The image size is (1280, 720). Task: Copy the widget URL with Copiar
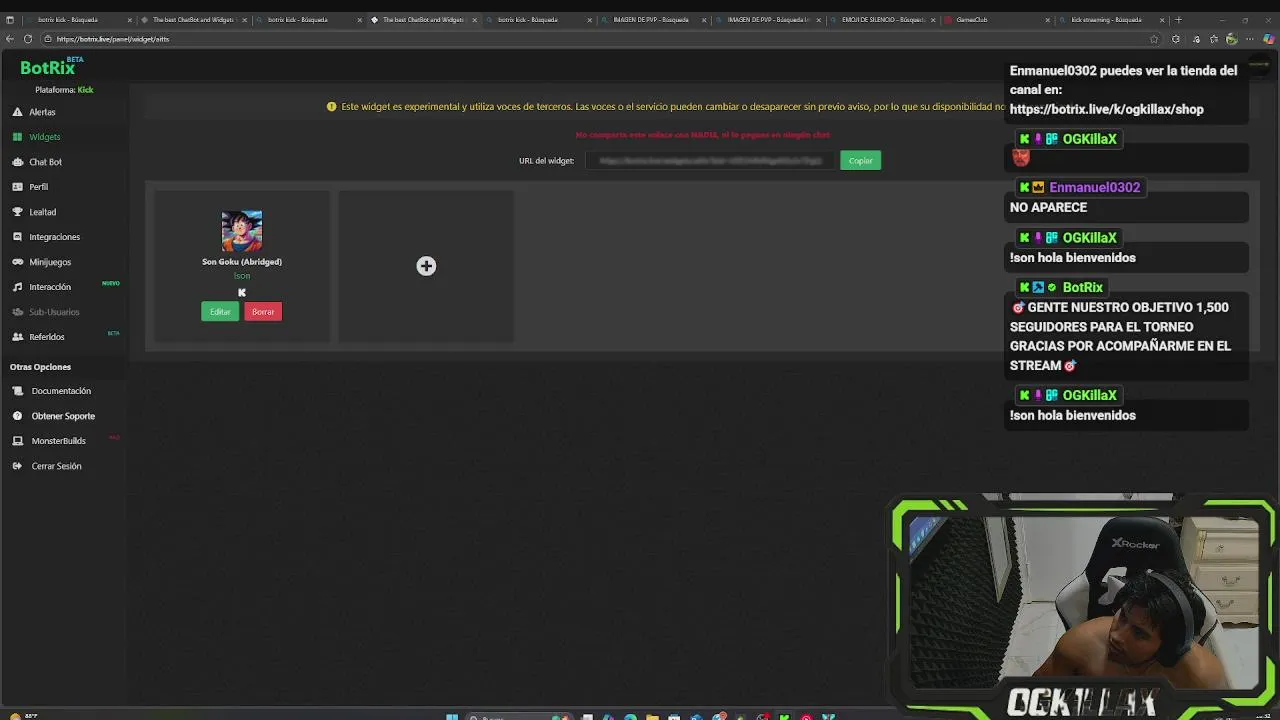(x=860, y=160)
